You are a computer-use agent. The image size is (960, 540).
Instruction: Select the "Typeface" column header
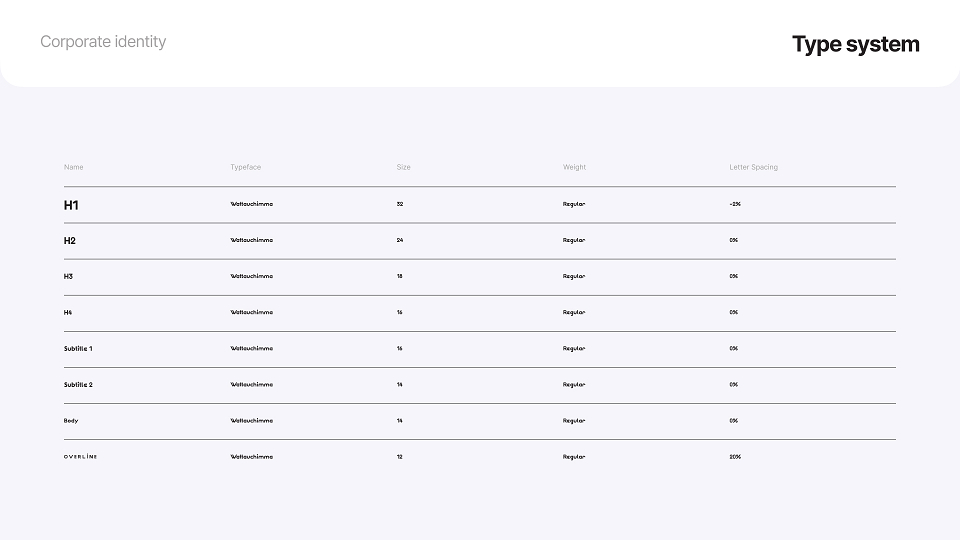pos(246,167)
